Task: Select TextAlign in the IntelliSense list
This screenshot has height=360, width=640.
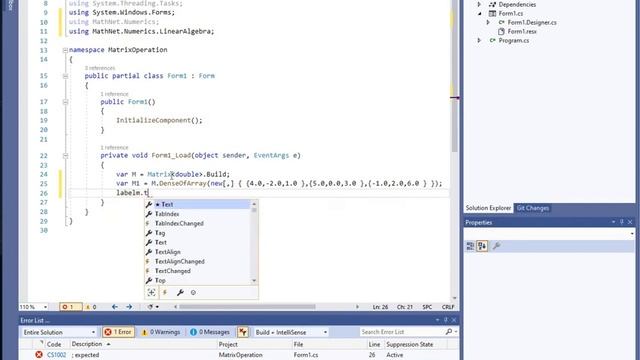Action: click(x=199, y=252)
